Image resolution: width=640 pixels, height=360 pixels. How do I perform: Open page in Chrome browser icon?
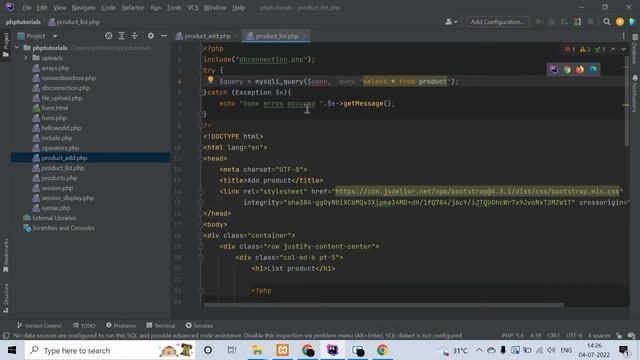[567, 69]
